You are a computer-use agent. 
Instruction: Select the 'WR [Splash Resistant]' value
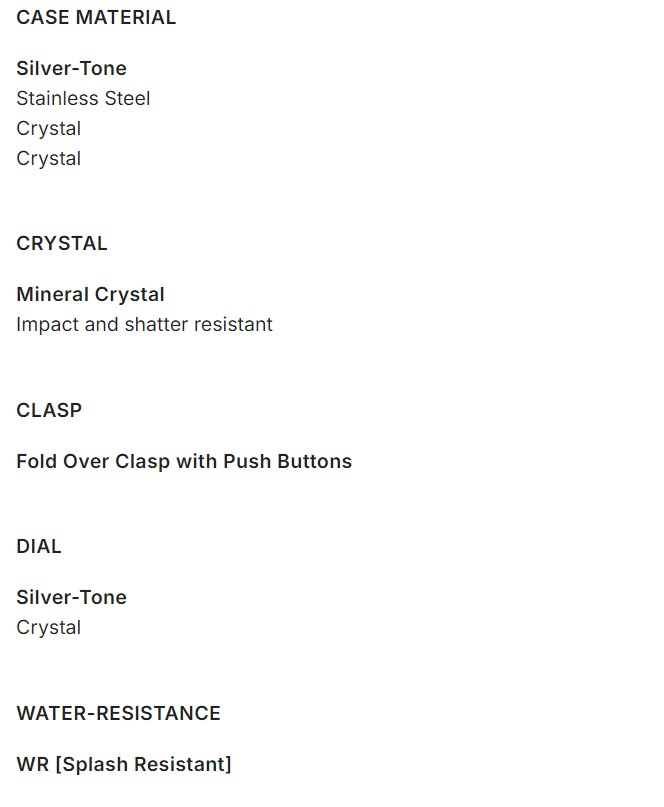pos(124,764)
